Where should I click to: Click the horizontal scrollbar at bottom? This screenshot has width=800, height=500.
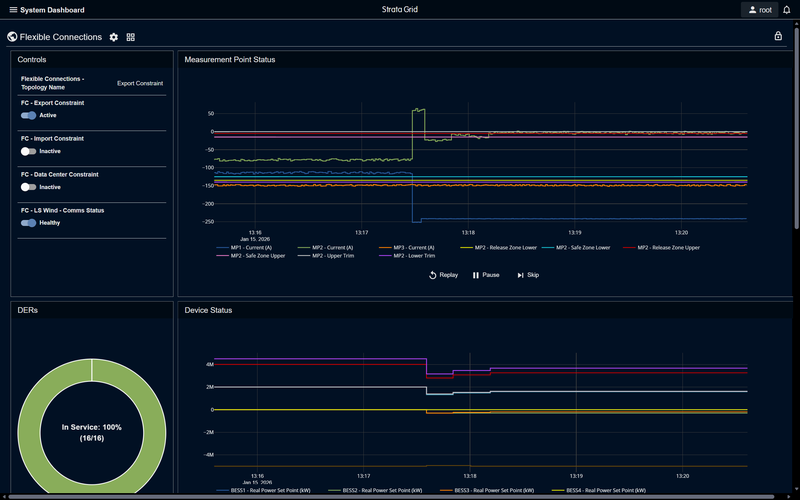click(400, 497)
